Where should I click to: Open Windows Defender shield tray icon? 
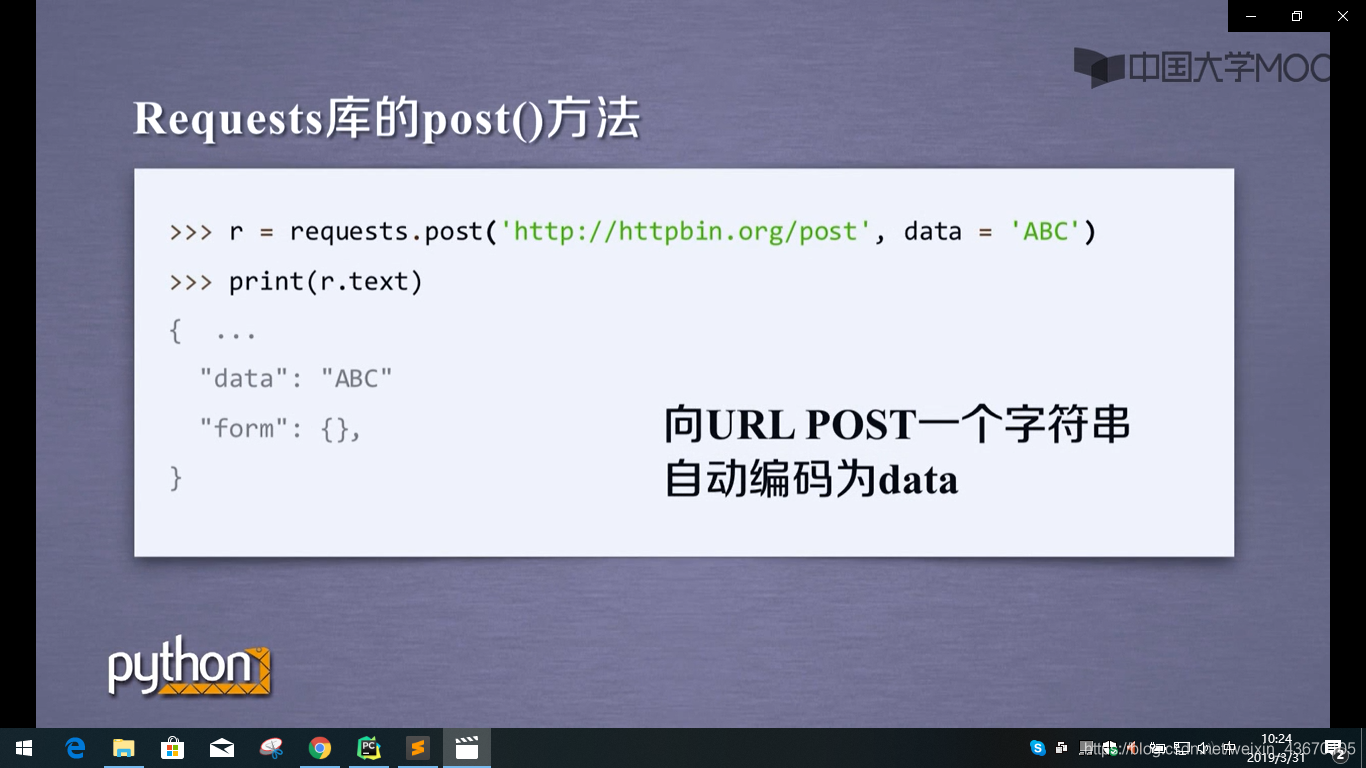point(1110,748)
